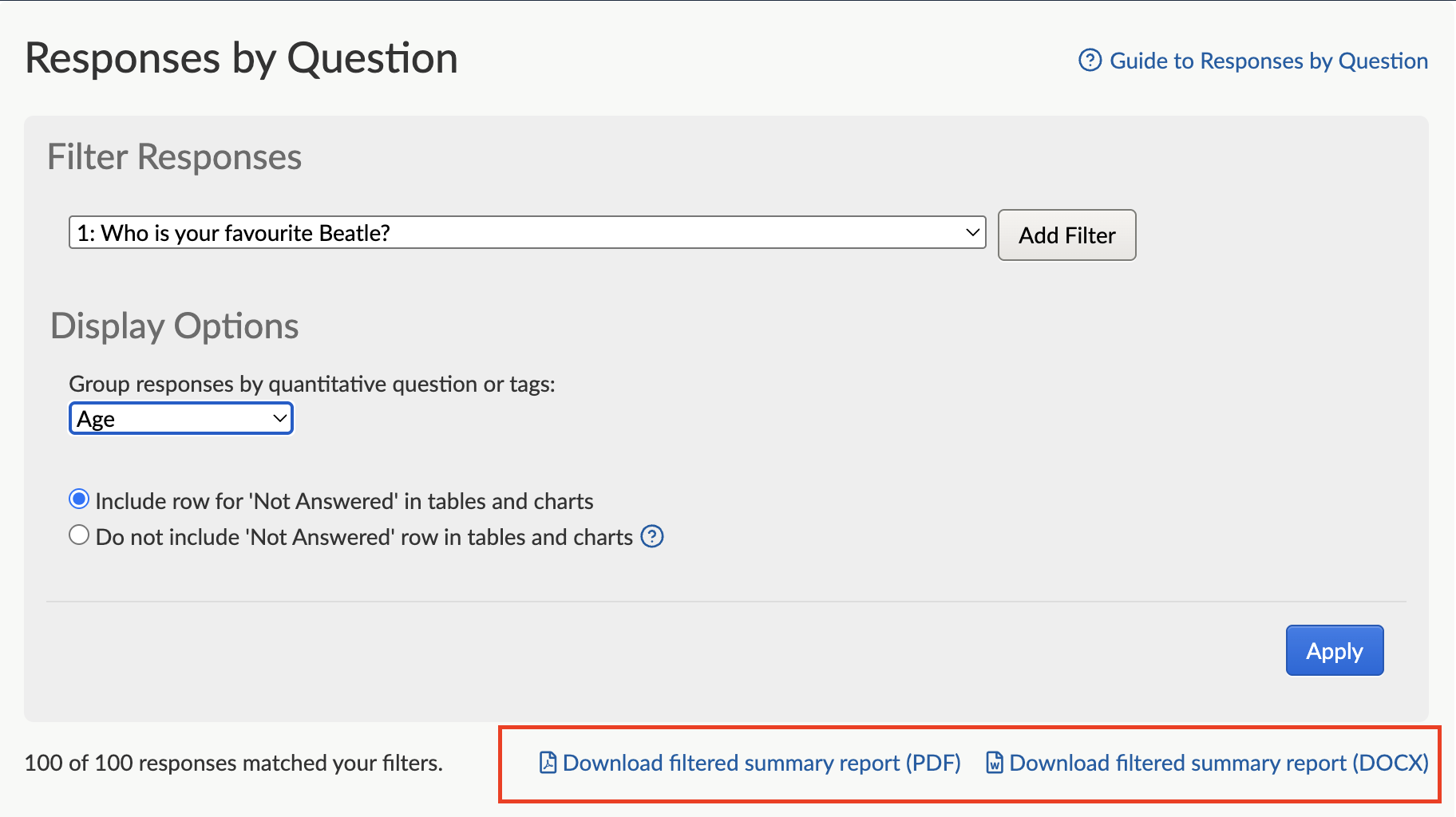This screenshot has width=1456, height=817.
Task: Click the DOCX document icon
Action: pos(995,763)
